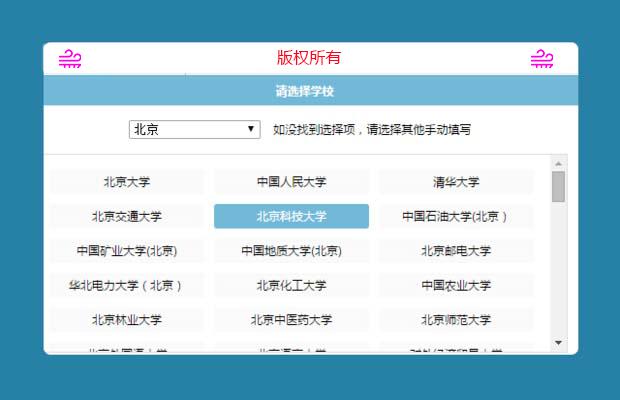Choose 北京师范大学

[x=456, y=319]
